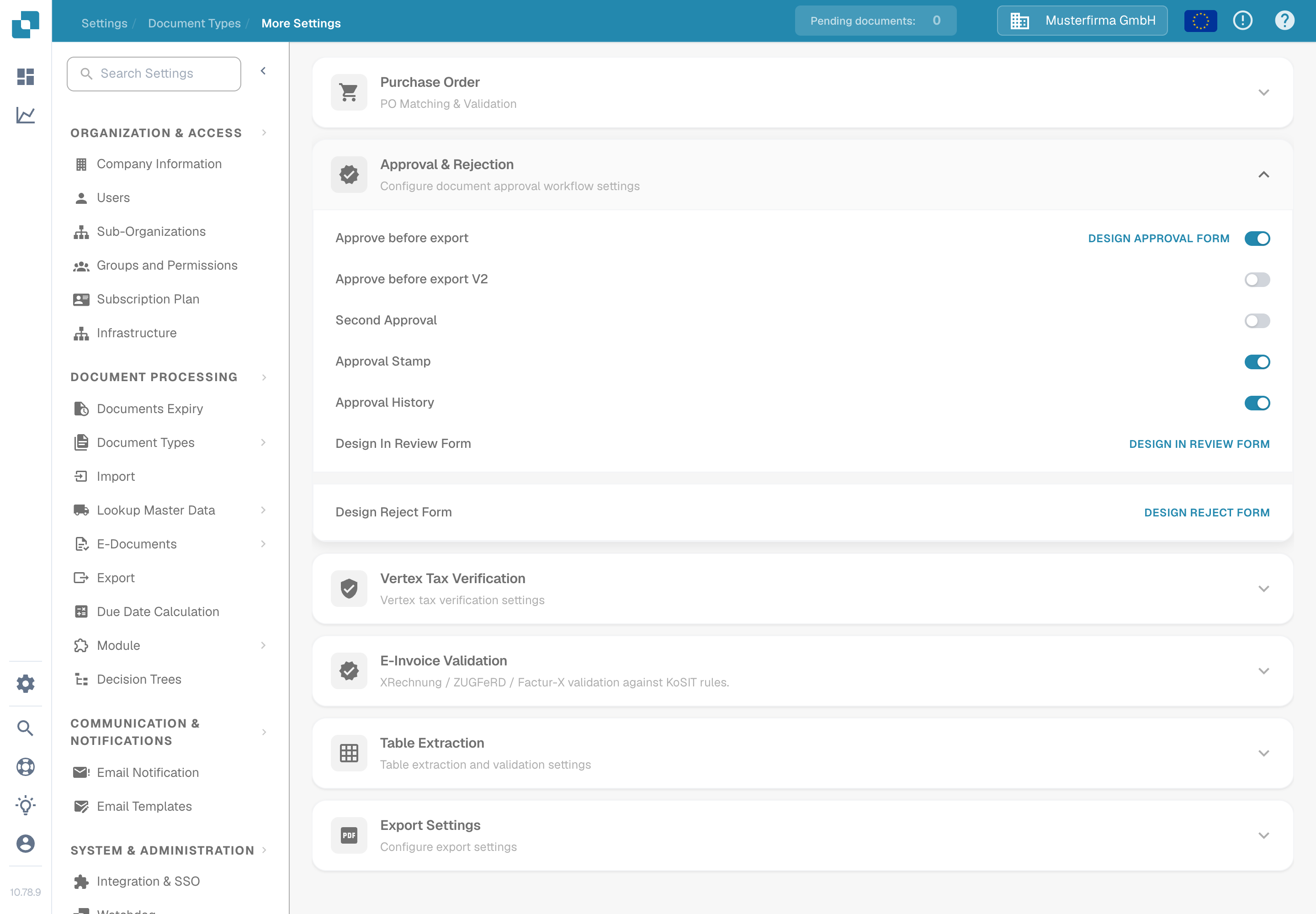Open the dashboard grid icon in left rail
Screen dimensions: 1316x914
click(x=25, y=76)
